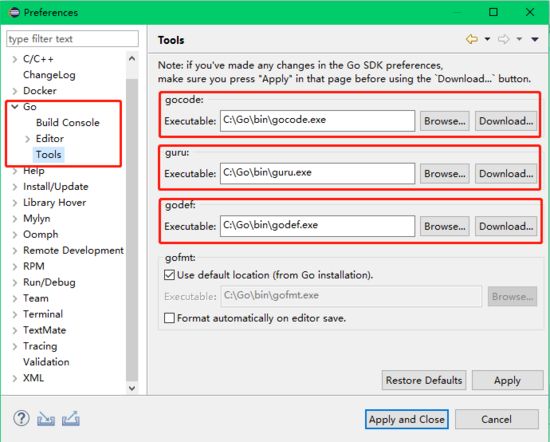Screen dimensions: 550x442
Task: Click the gocode executable path field
Action: tap(317, 121)
